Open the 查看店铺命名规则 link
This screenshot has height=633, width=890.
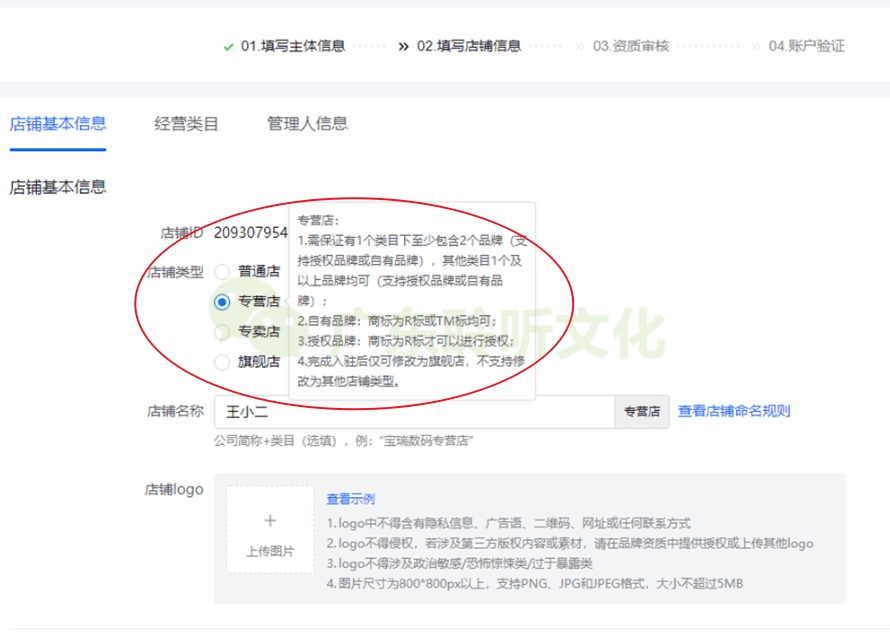pos(734,411)
